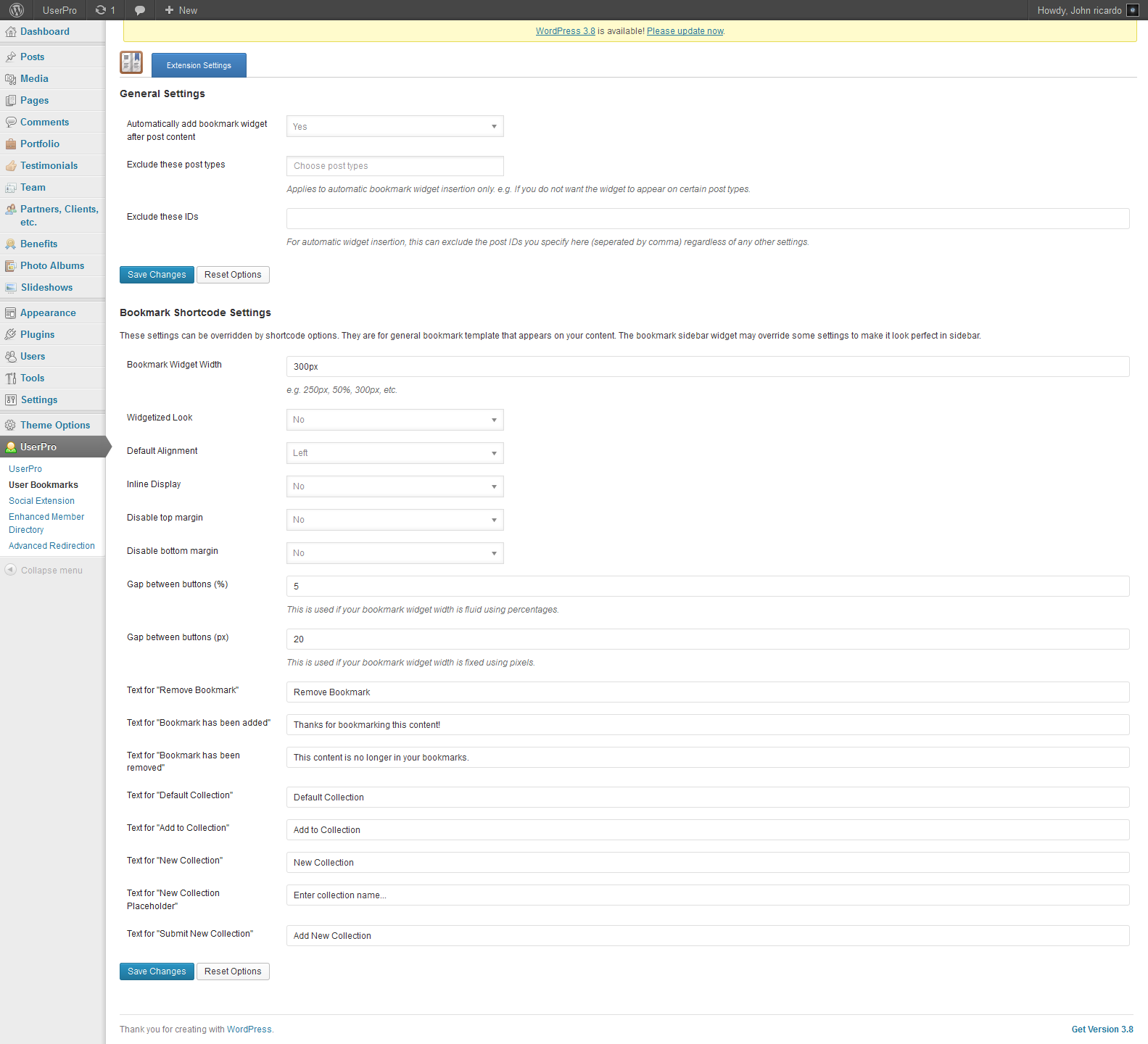Viewport: 1148px width, 1044px height.
Task: Click the Tools icon in sidebar
Action: [x=11, y=378]
